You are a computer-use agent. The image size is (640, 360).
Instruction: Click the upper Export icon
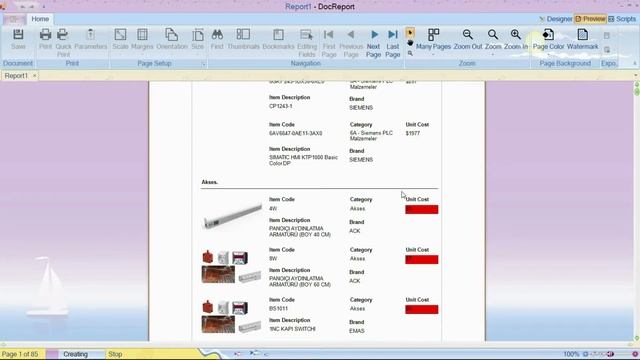click(x=607, y=36)
